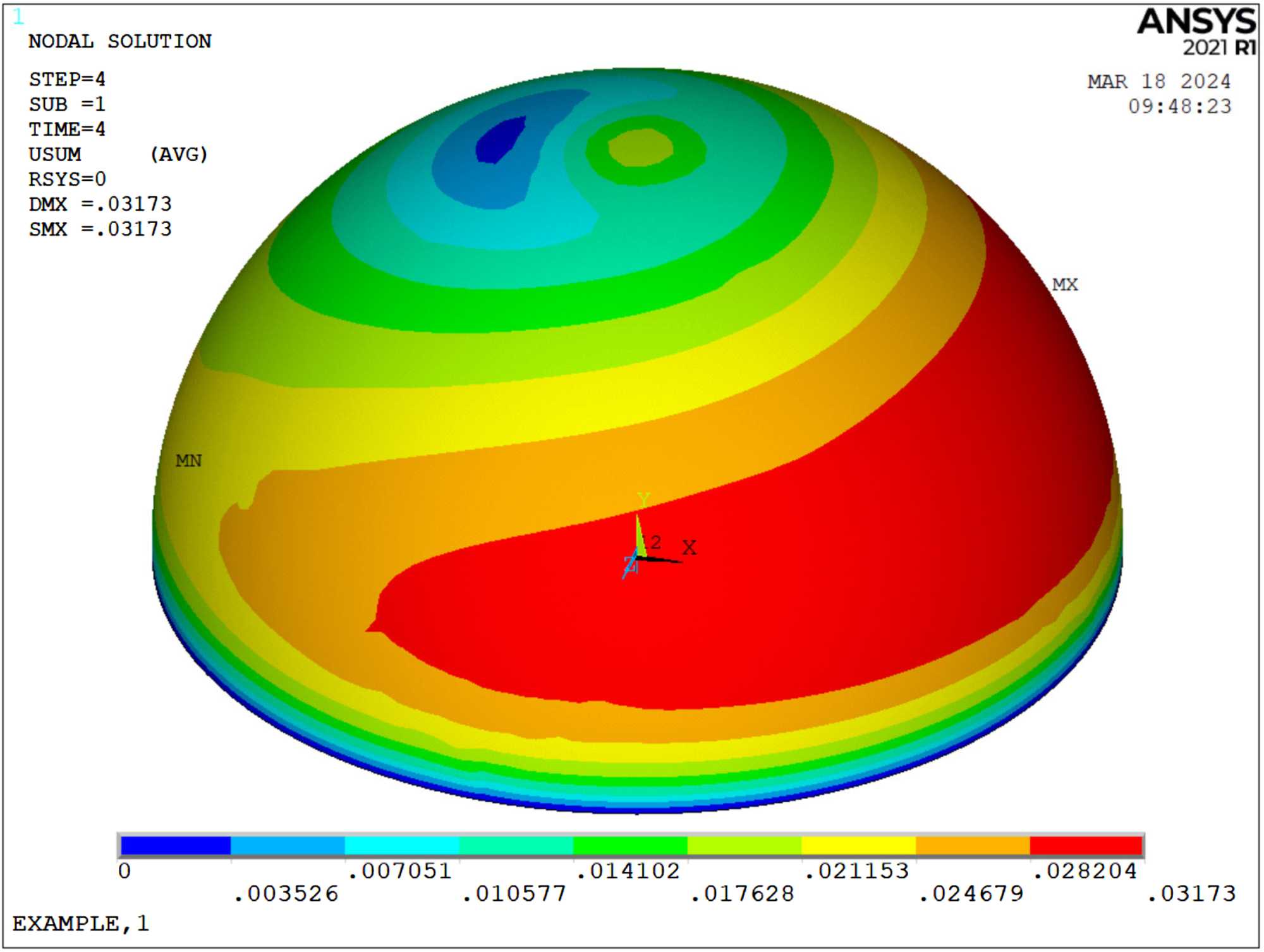Click the dark blue spot near dome top
The height and width of the screenshot is (952, 1264).
[x=499, y=140]
